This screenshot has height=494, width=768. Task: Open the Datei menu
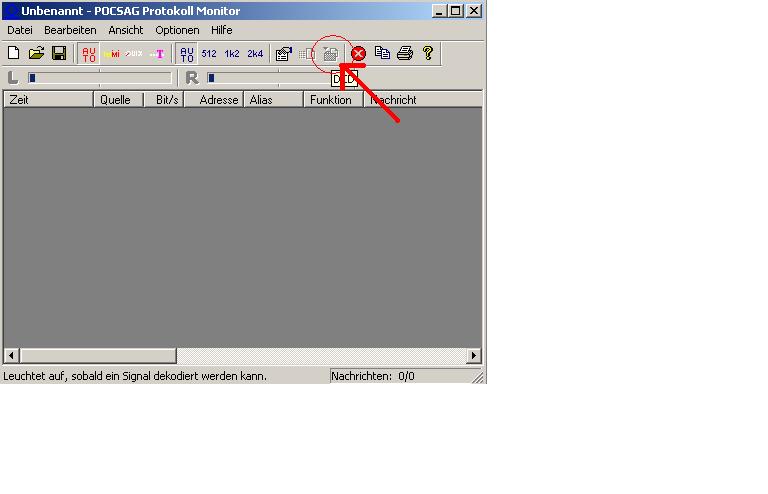(20, 30)
